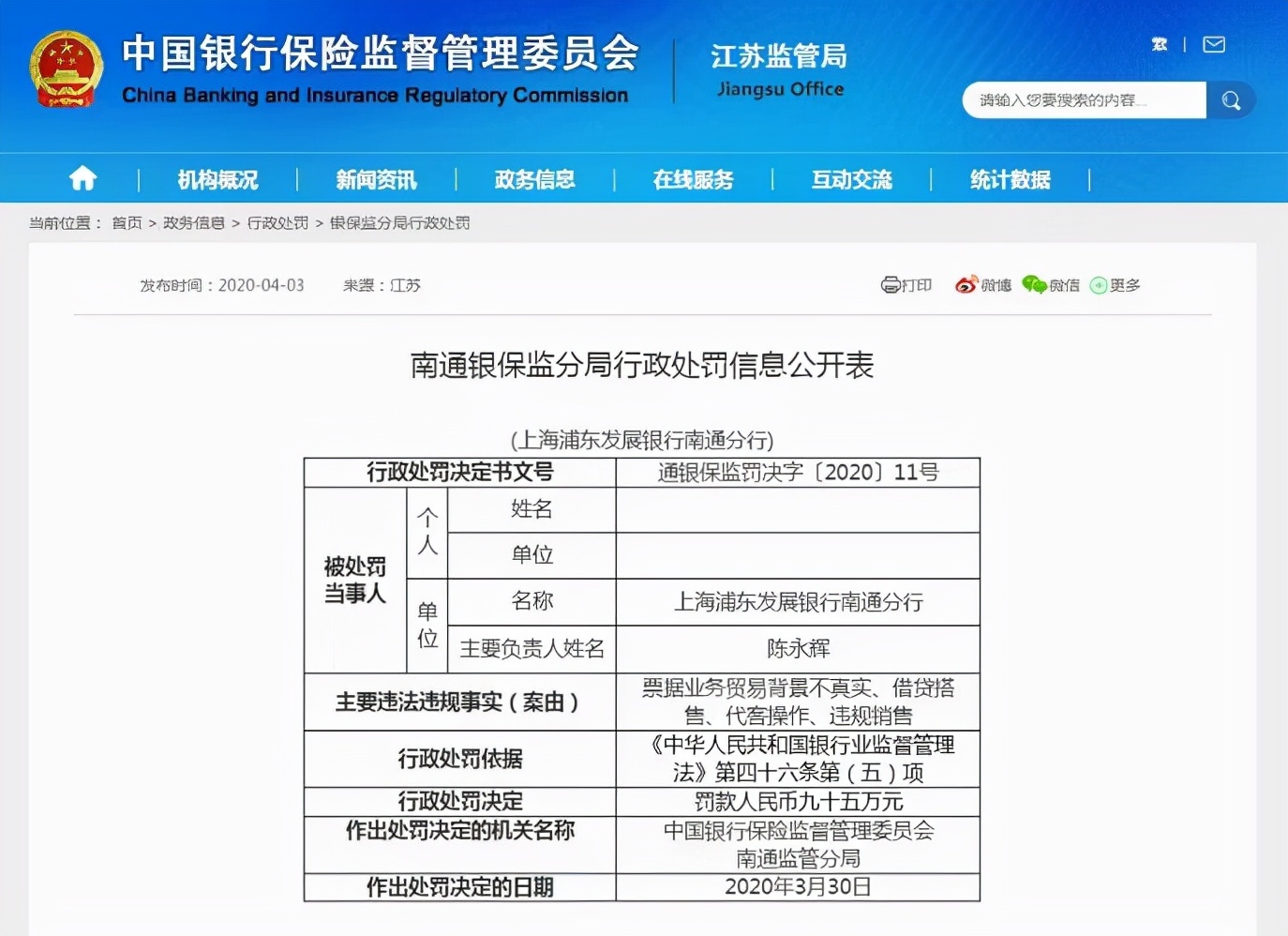The image size is (1288, 936).
Task: Click the 行政处罚决定 label cell
Action: click(x=459, y=801)
